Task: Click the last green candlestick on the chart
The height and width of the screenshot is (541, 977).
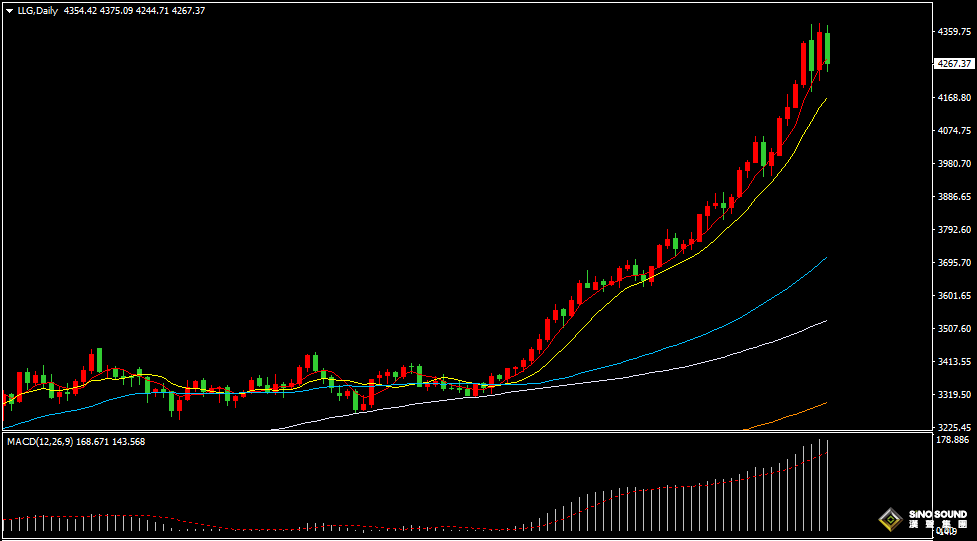Action: (x=827, y=48)
